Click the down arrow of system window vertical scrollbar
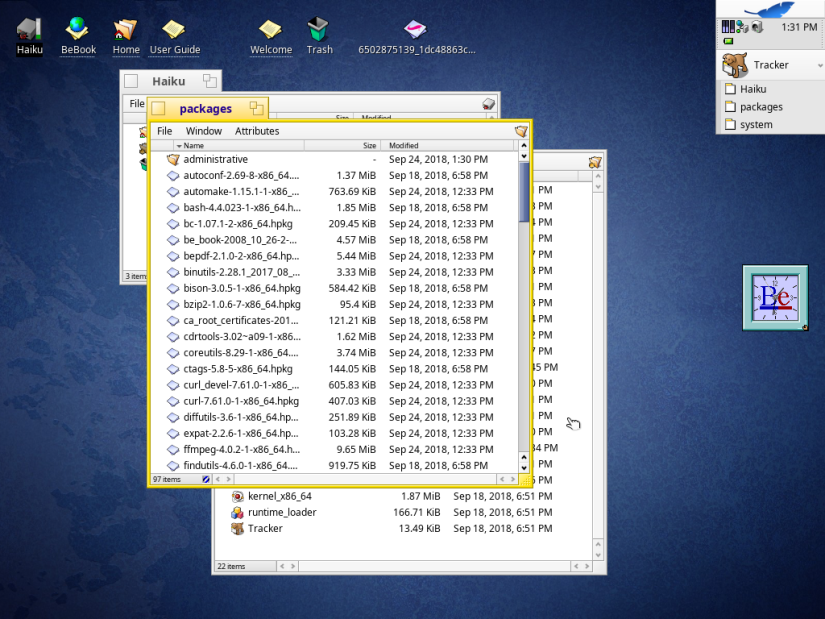 [x=598, y=555]
